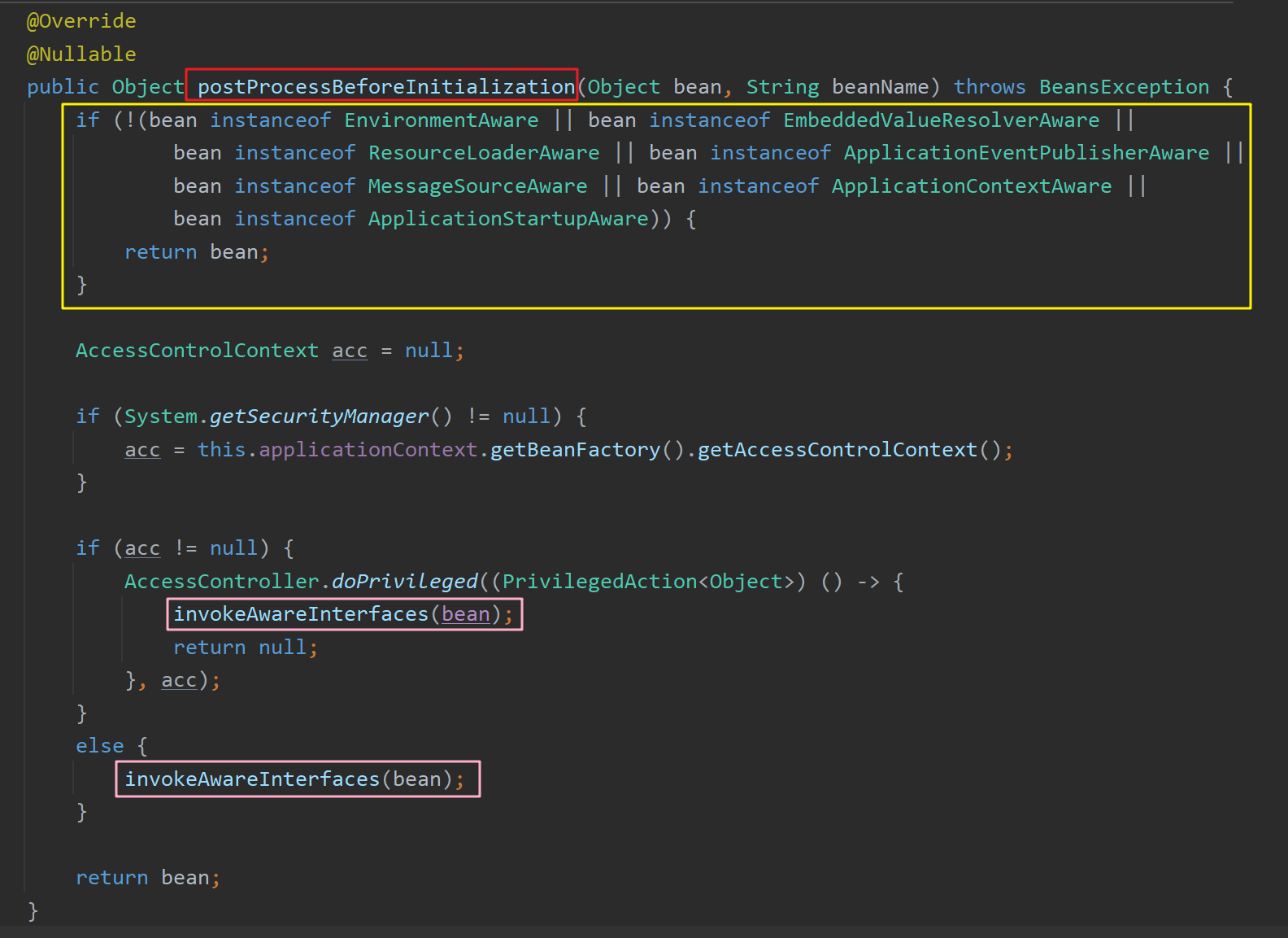Click the getSecurityManager method call

319,417
